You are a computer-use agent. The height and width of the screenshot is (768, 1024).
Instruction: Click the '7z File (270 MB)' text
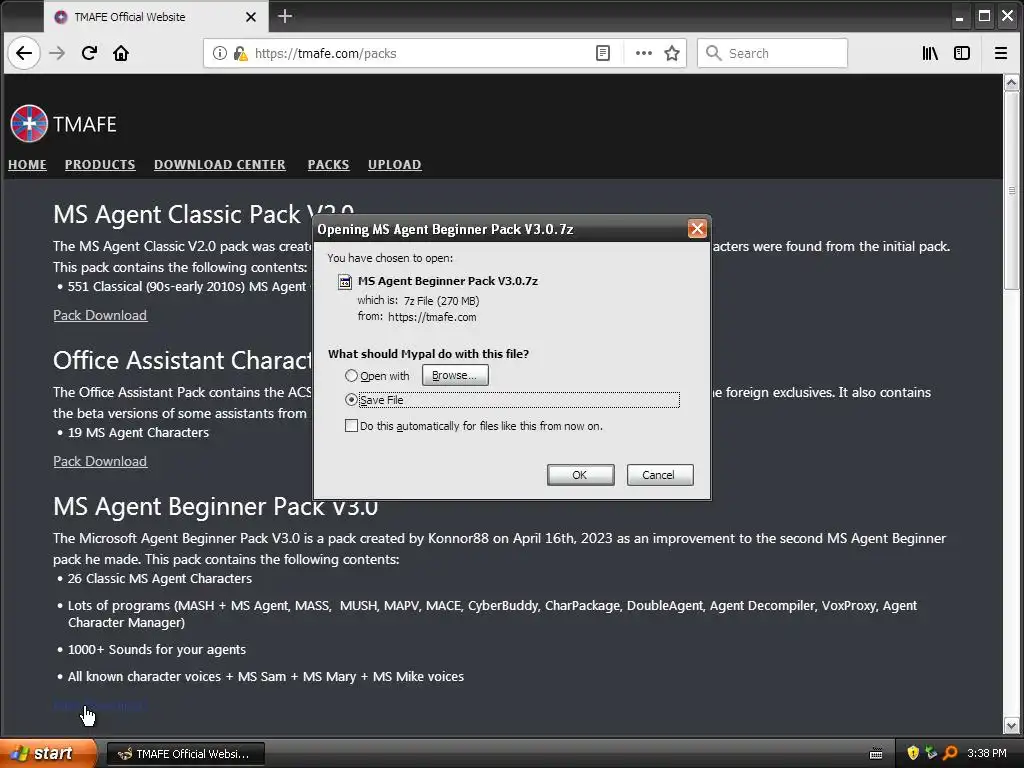(x=441, y=301)
